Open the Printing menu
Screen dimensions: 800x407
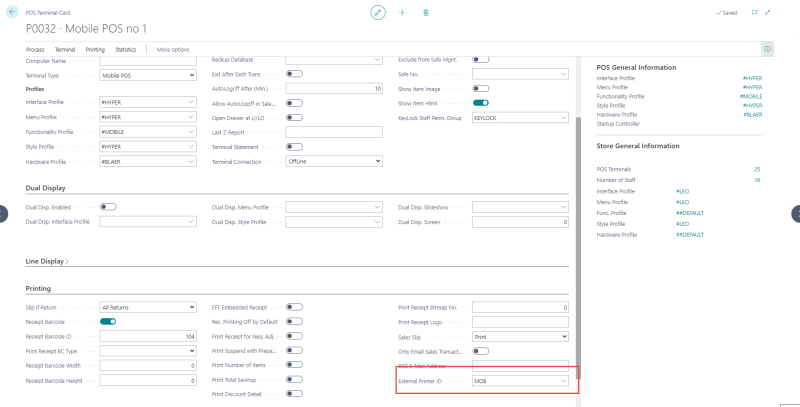(x=95, y=49)
